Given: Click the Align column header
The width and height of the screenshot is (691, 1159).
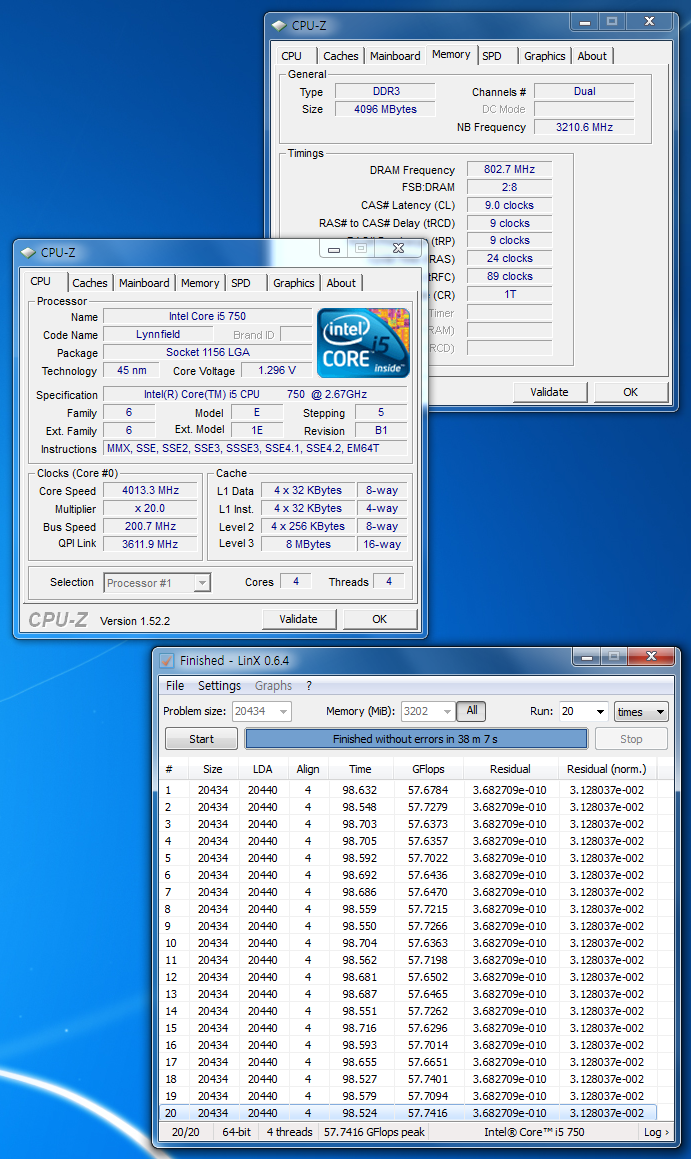Looking at the screenshot, I should coord(308,769).
